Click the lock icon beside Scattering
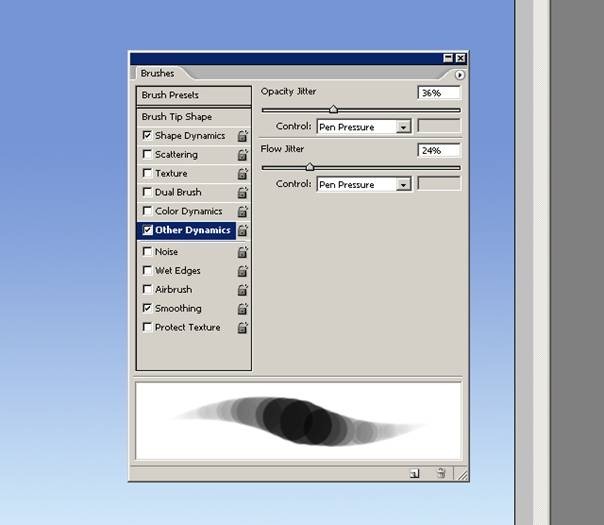 (242, 155)
